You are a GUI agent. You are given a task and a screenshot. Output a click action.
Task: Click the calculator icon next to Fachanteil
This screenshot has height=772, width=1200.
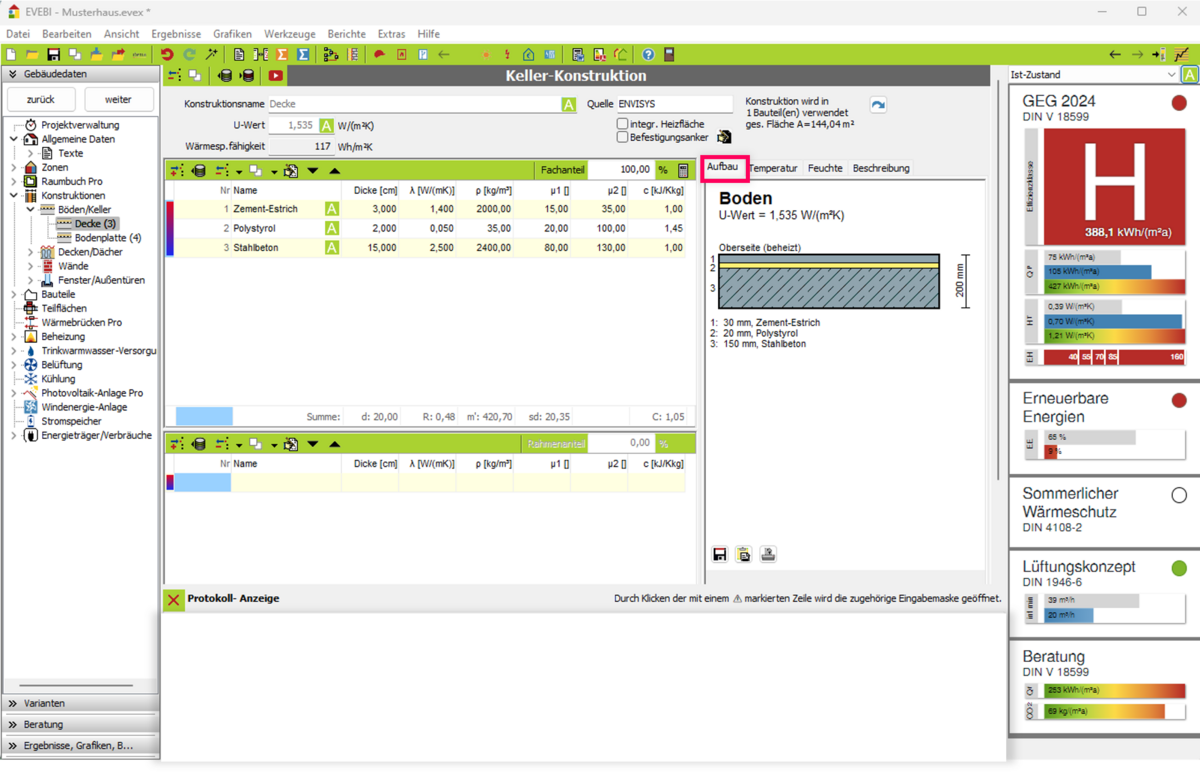click(x=683, y=170)
